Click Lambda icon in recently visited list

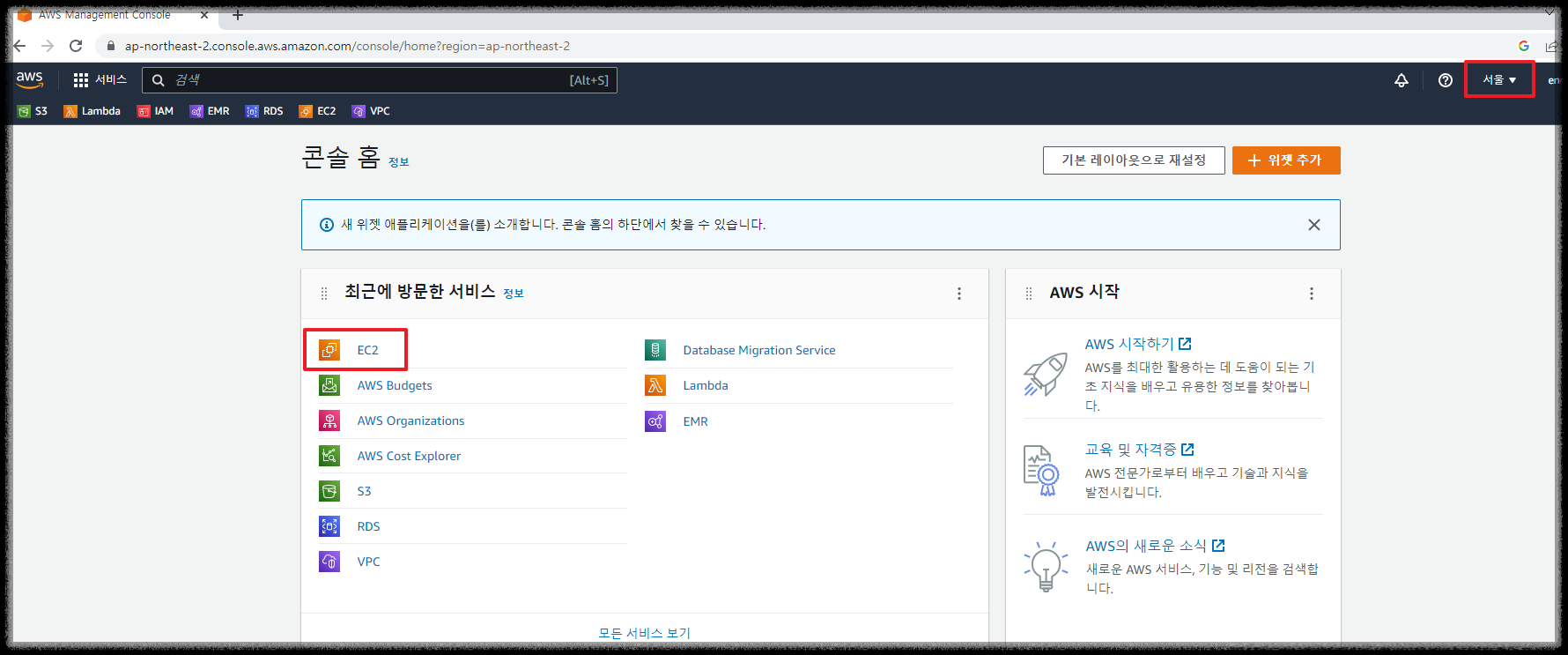[655, 385]
